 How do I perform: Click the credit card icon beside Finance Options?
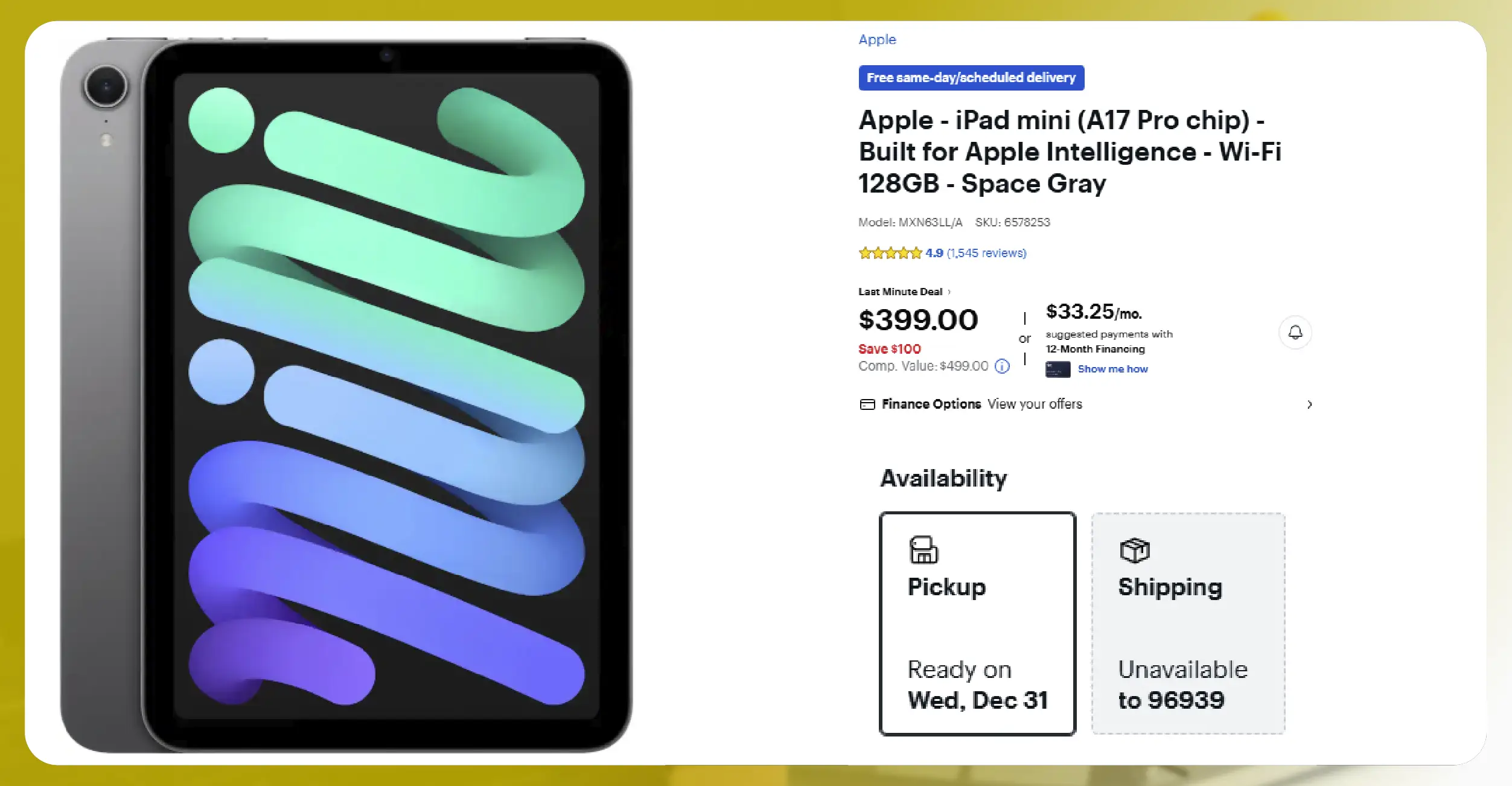867,404
